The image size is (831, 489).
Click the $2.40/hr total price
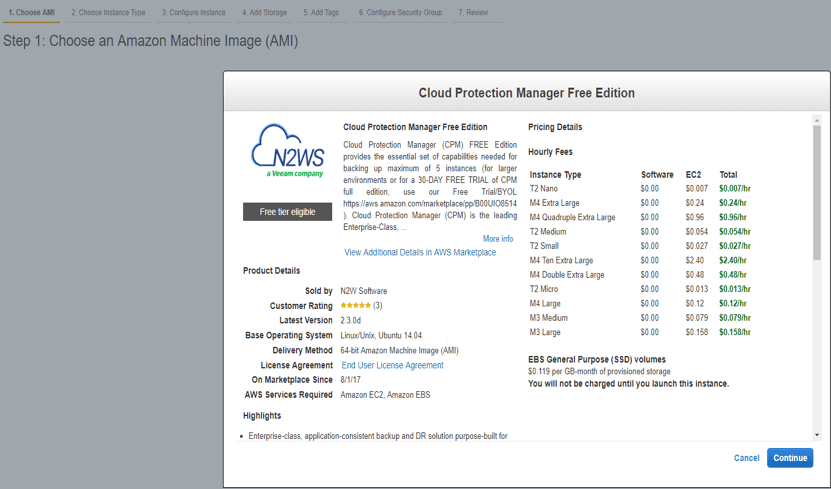tap(732, 260)
